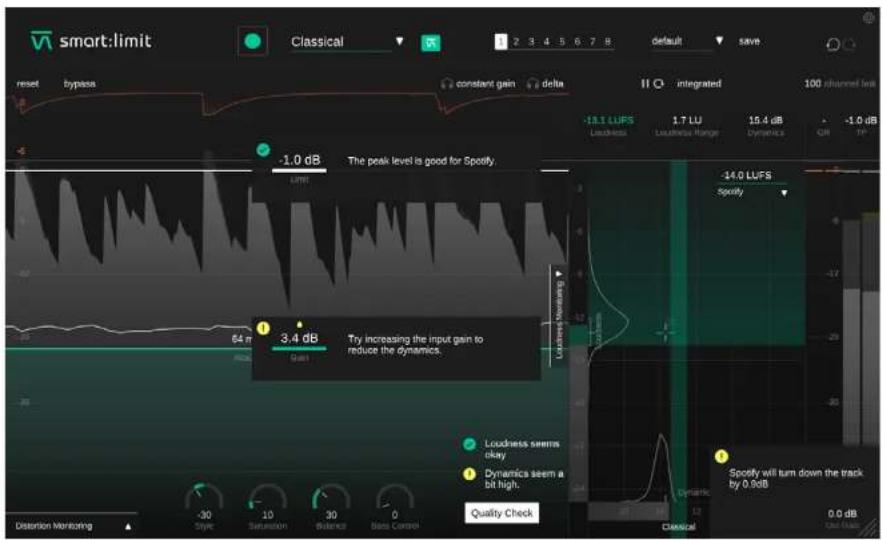Click the Quality Check button
The image size is (882, 540).
pos(502,513)
